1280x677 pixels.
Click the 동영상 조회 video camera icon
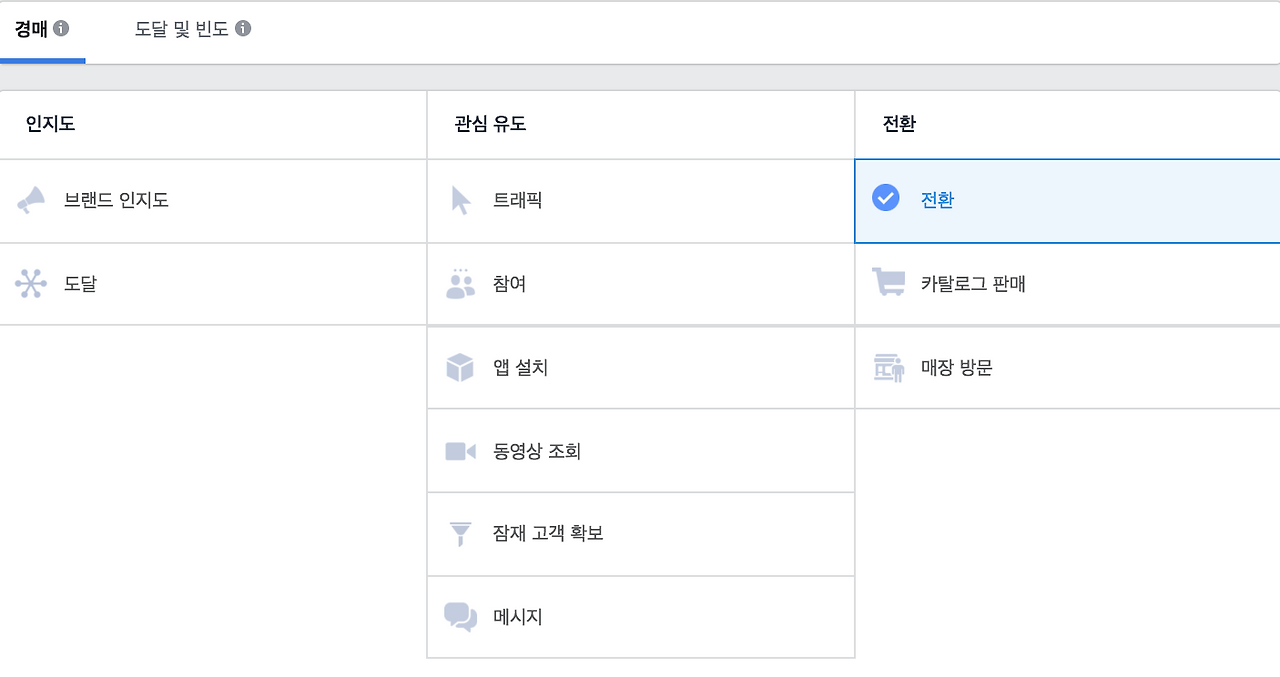[459, 450]
